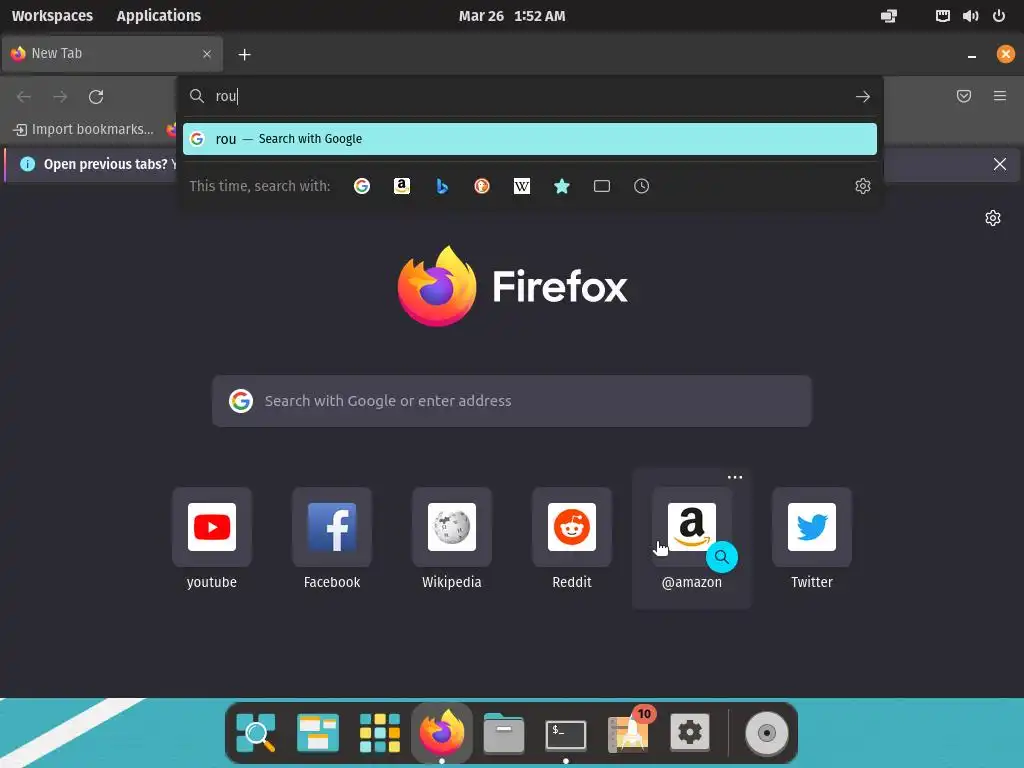Select the New Tab tab
This screenshot has height=768, width=1024.
click(112, 54)
